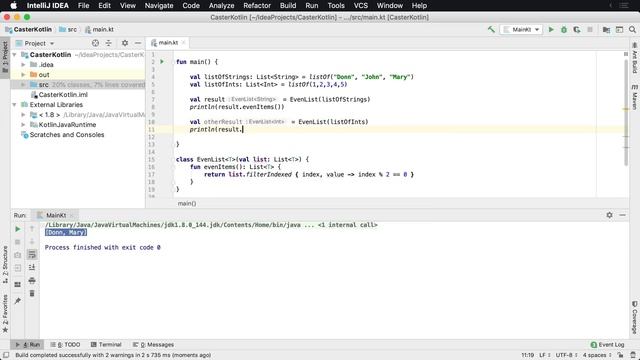This screenshot has width=640, height=360.
Task: Change file encoding UTF-8 in status bar
Action: [x=567, y=355]
